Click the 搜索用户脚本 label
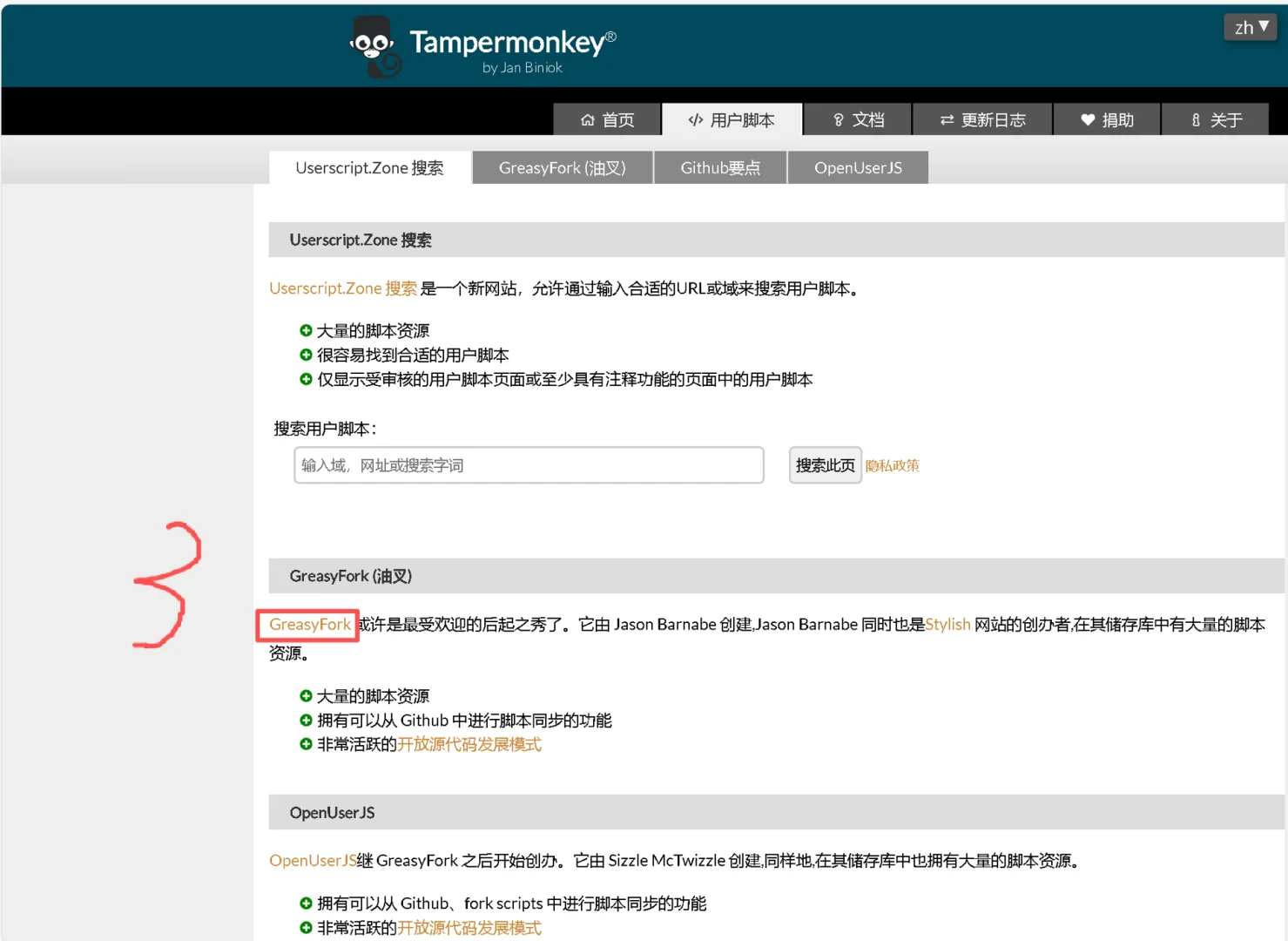 tap(325, 429)
